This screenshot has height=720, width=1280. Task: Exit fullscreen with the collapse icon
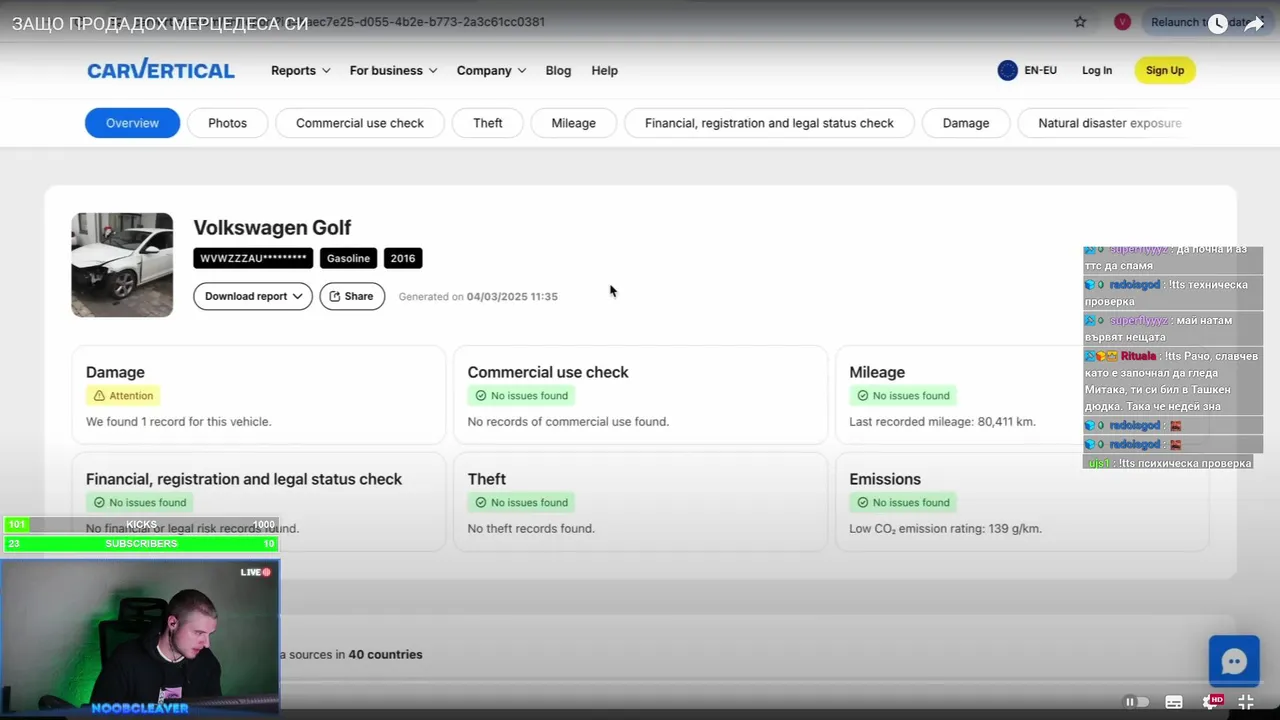point(1246,702)
